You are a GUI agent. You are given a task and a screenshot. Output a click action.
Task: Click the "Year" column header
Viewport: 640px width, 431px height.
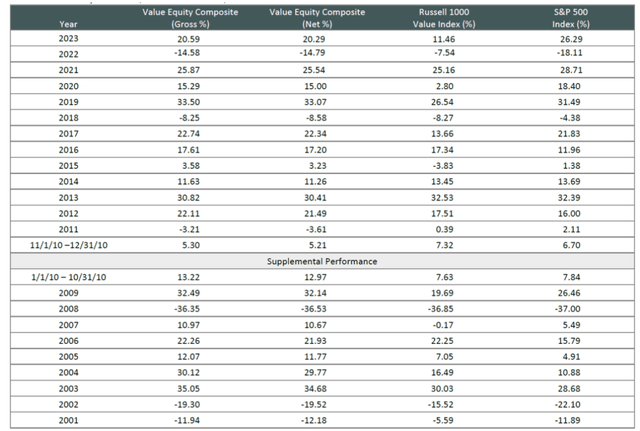68,24
